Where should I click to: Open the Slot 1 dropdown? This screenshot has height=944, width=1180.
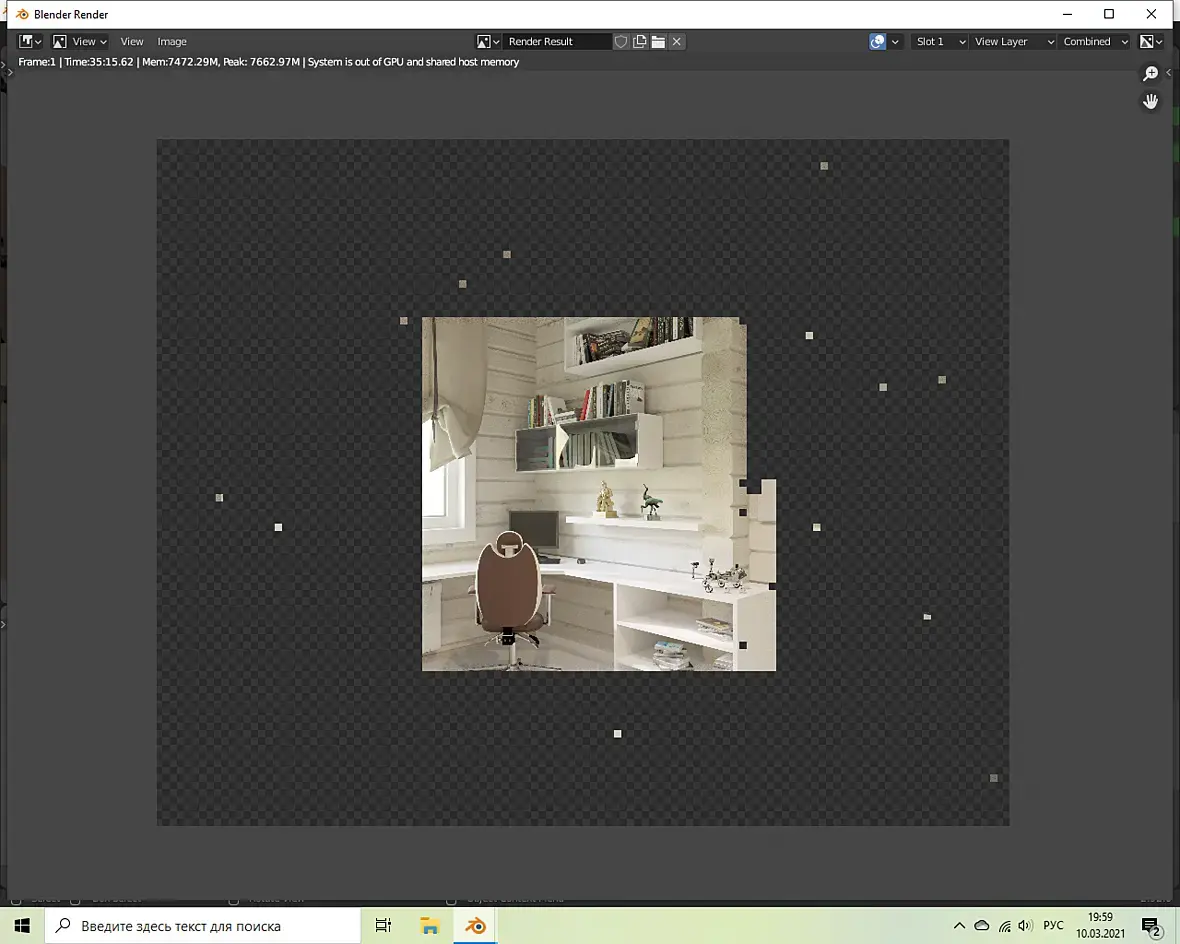[939, 41]
